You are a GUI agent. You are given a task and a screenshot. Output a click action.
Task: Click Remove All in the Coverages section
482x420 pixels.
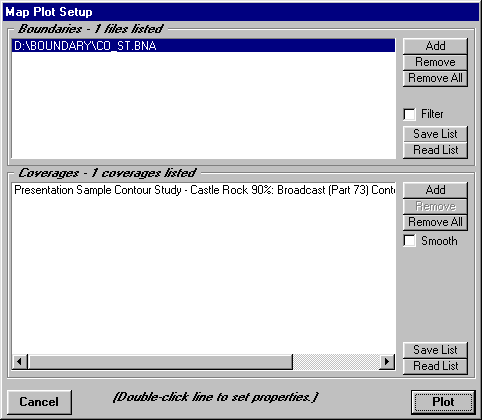(435, 222)
